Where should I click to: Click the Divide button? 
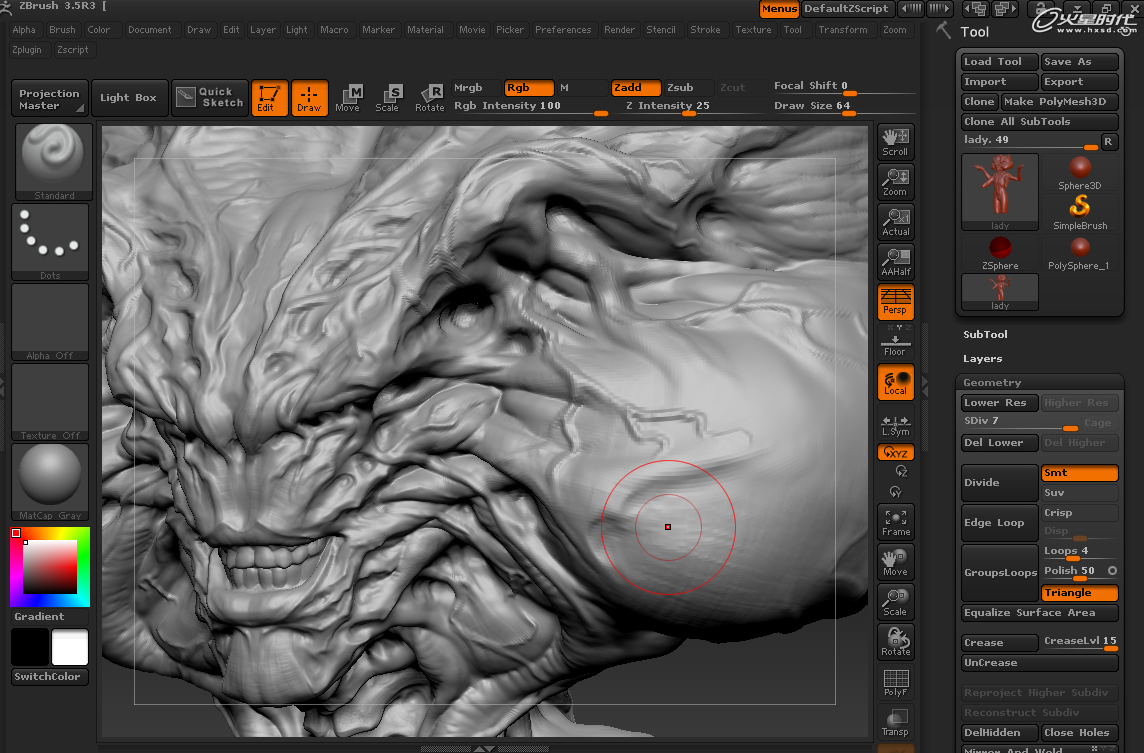[x=1000, y=482]
